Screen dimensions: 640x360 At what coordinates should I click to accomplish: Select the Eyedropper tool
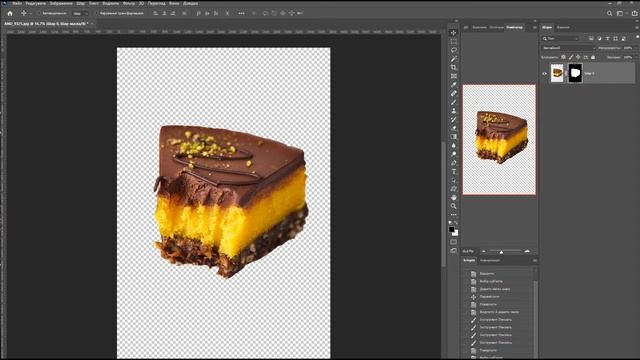pyautogui.click(x=453, y=84)
